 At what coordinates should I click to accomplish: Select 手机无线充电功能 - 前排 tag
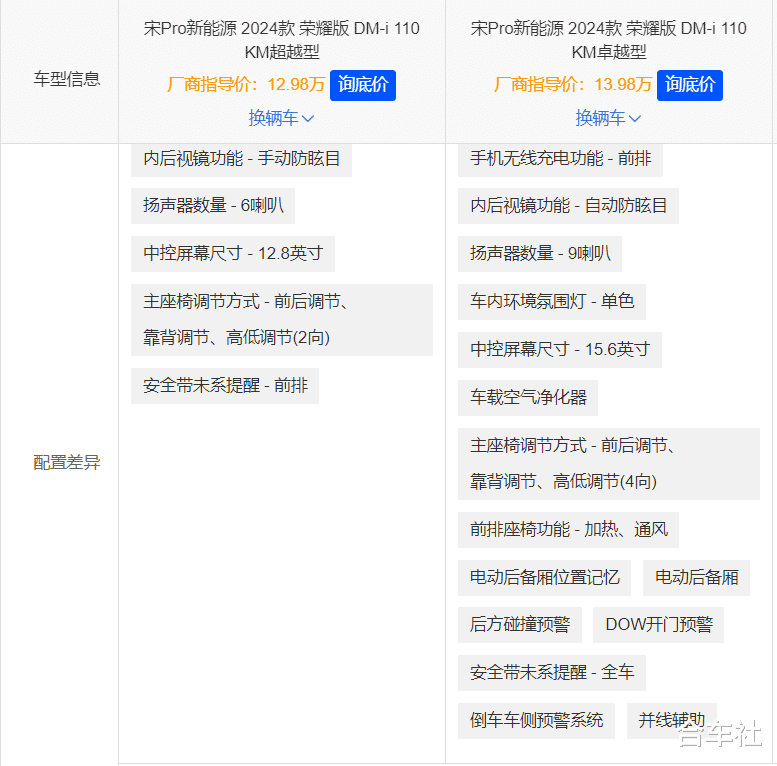click(x=560, y=159)
